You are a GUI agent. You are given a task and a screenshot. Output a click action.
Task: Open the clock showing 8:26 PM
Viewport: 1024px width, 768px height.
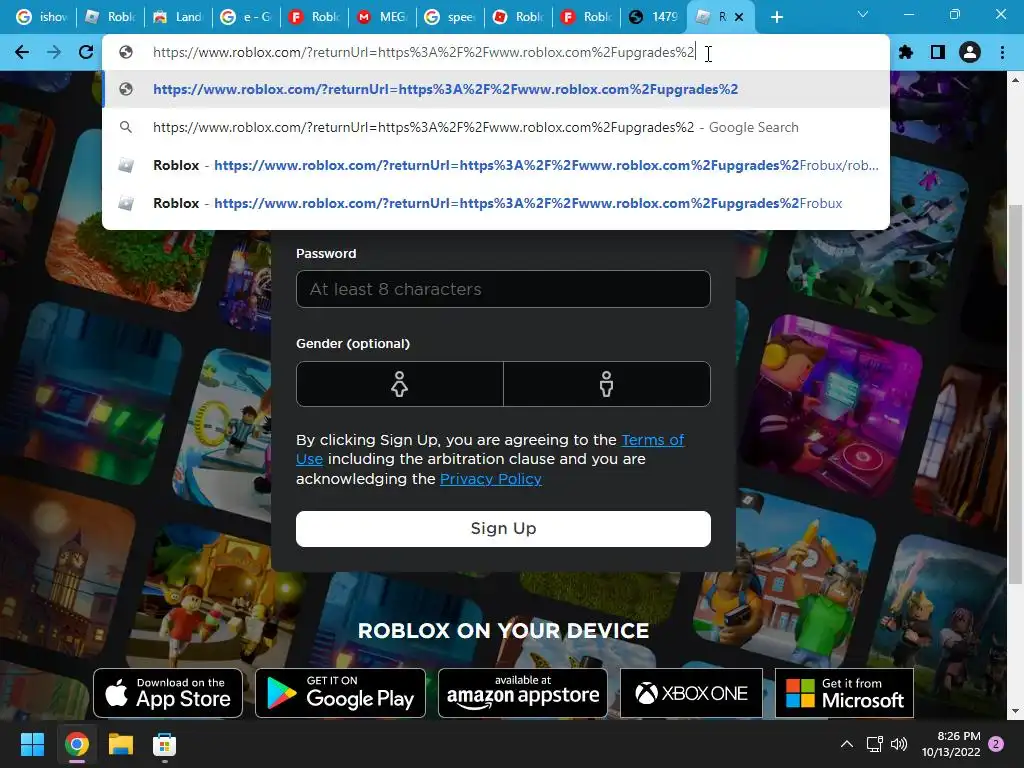(951, 744)
